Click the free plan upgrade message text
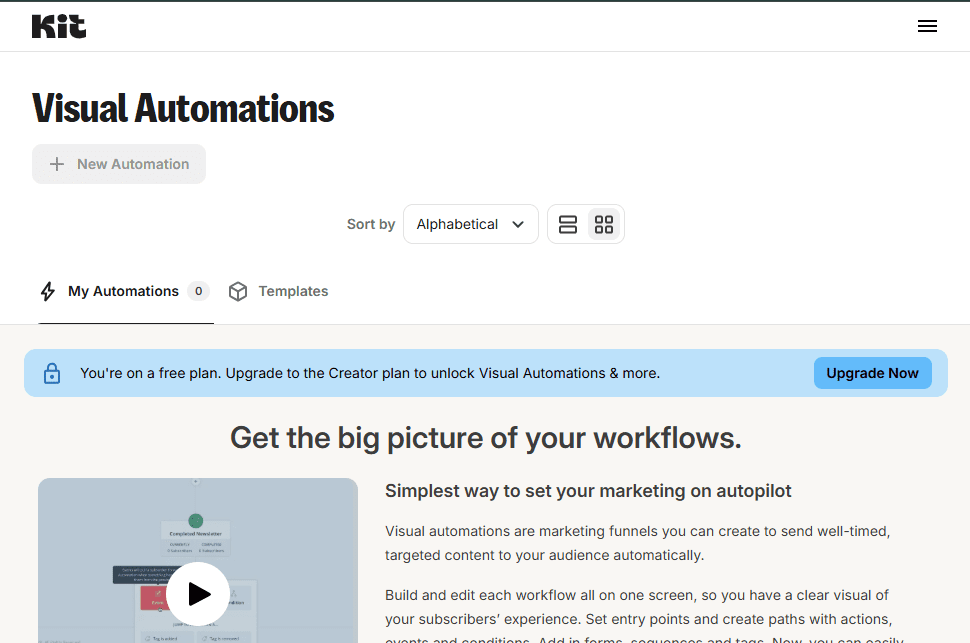970x643 pixels. click(370, 373)
